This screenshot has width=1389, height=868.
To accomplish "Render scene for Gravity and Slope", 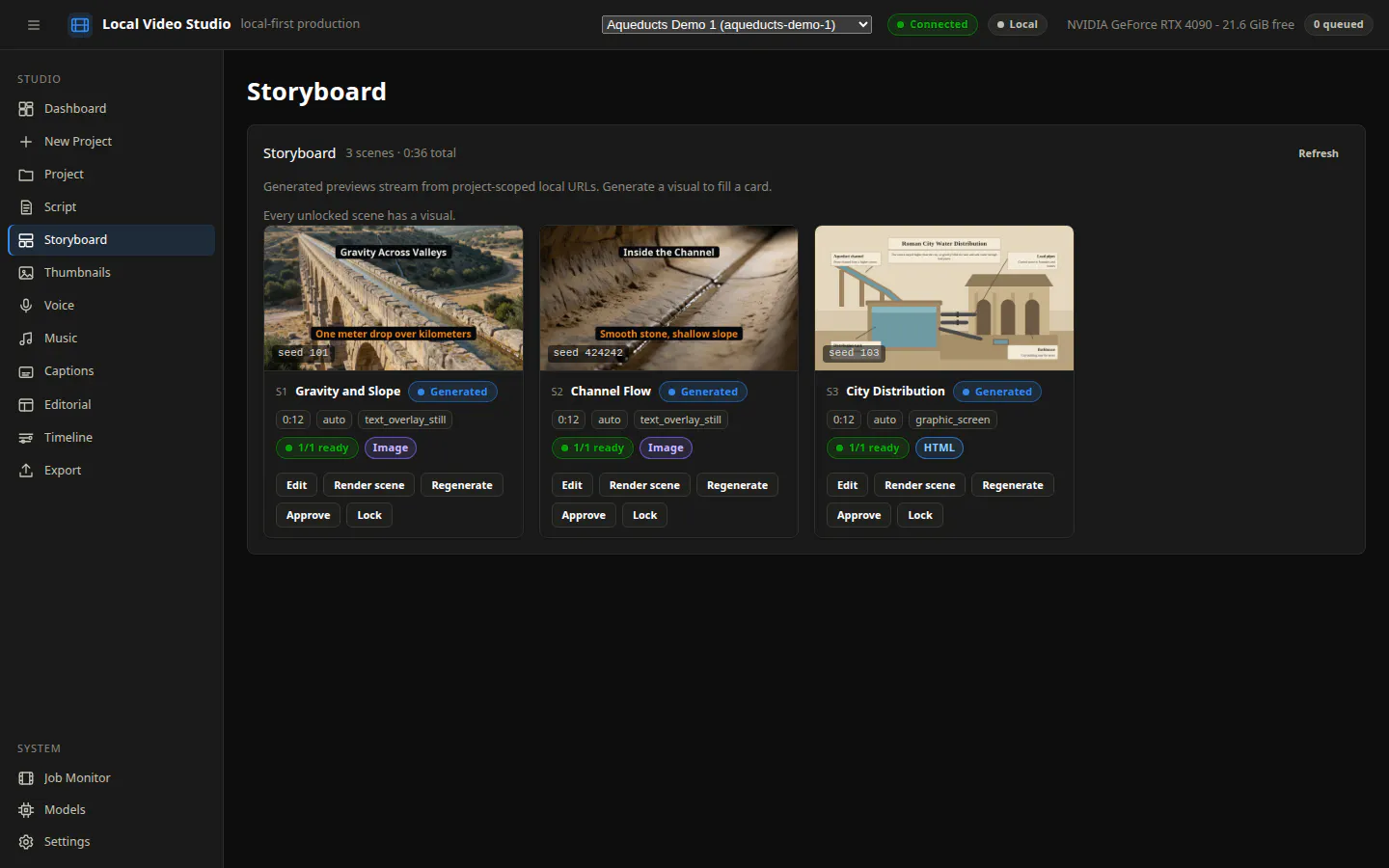I will pyautogui.click(x=368, y=485).
